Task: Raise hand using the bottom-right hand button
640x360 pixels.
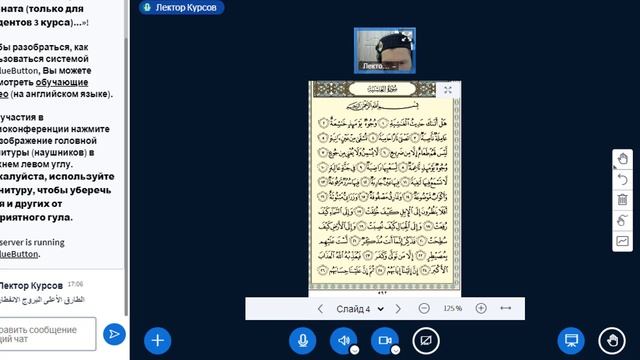Action: click(612, 340)
